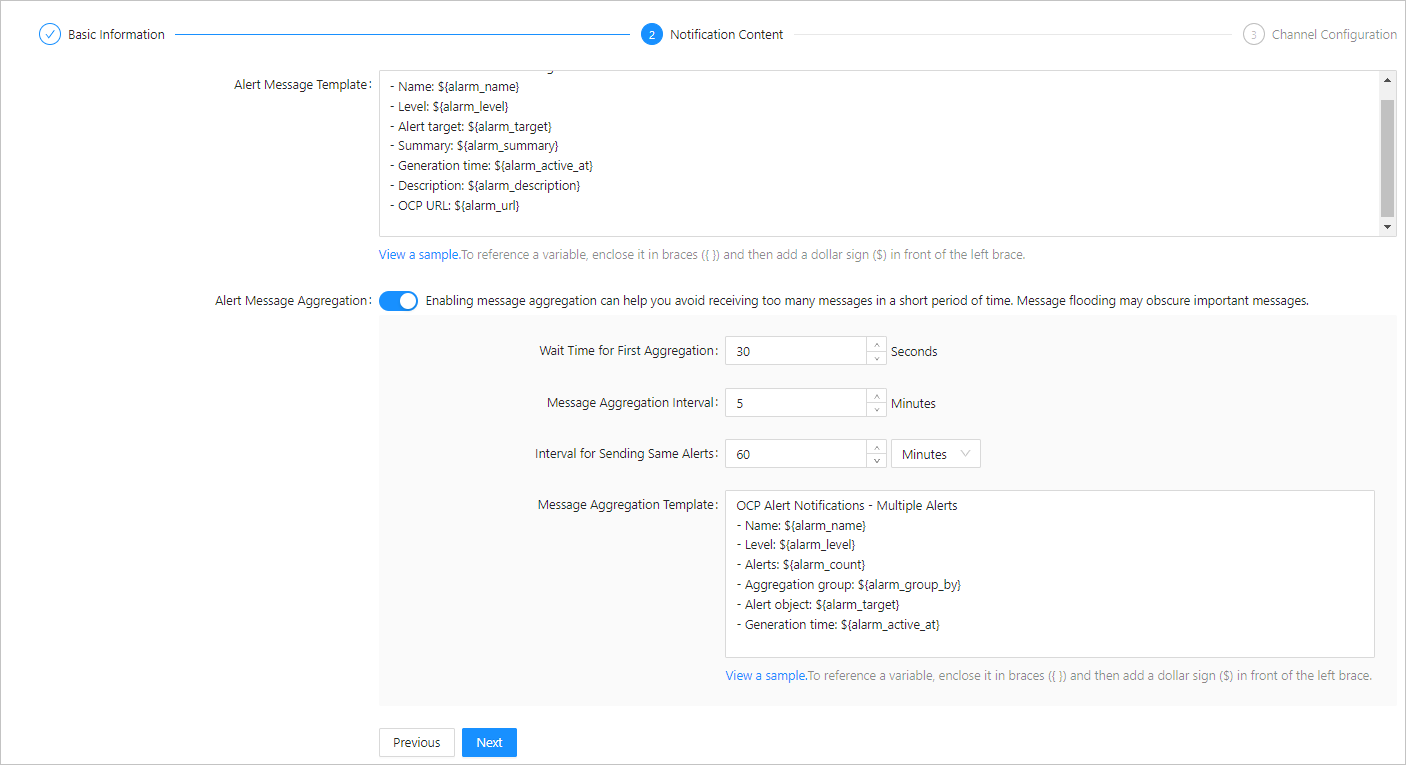Decrease Message Aggregation Interval value
The width and height of the screenshot is (1406, 765).
click(x=876, y=409)
